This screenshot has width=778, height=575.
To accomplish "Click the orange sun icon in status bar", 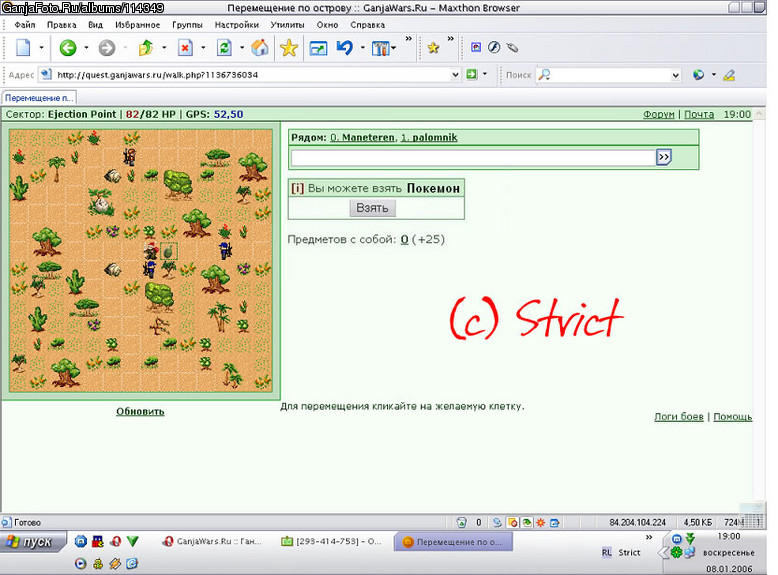I will tap(541, 522).
